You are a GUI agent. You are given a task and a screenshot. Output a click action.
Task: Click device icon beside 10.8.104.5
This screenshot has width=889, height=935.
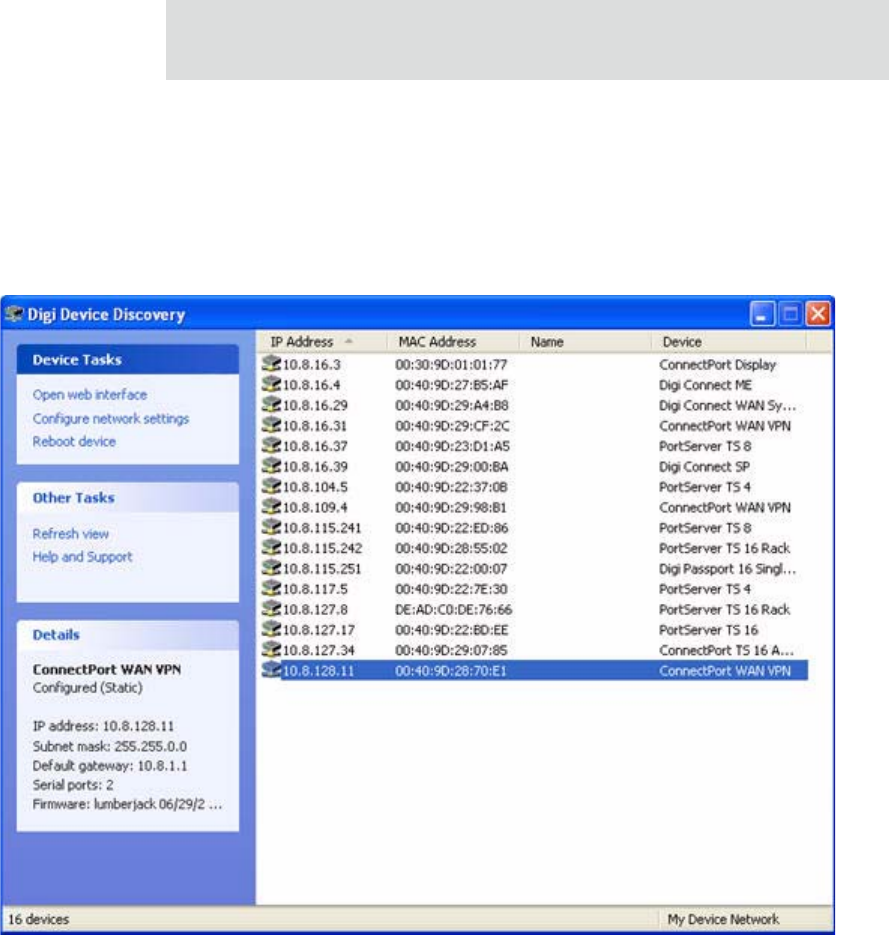(x=271, y=487)
